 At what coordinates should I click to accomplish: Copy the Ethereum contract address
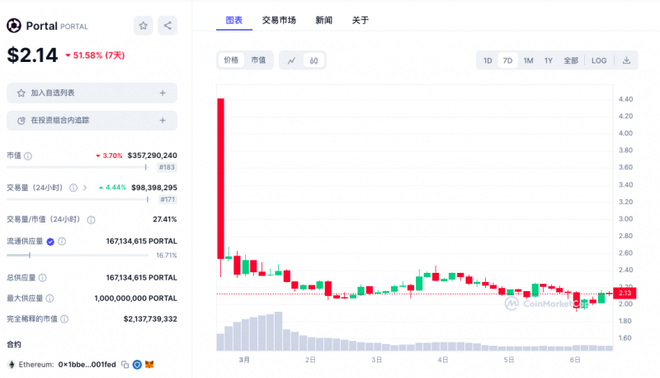tap(125, 365)
